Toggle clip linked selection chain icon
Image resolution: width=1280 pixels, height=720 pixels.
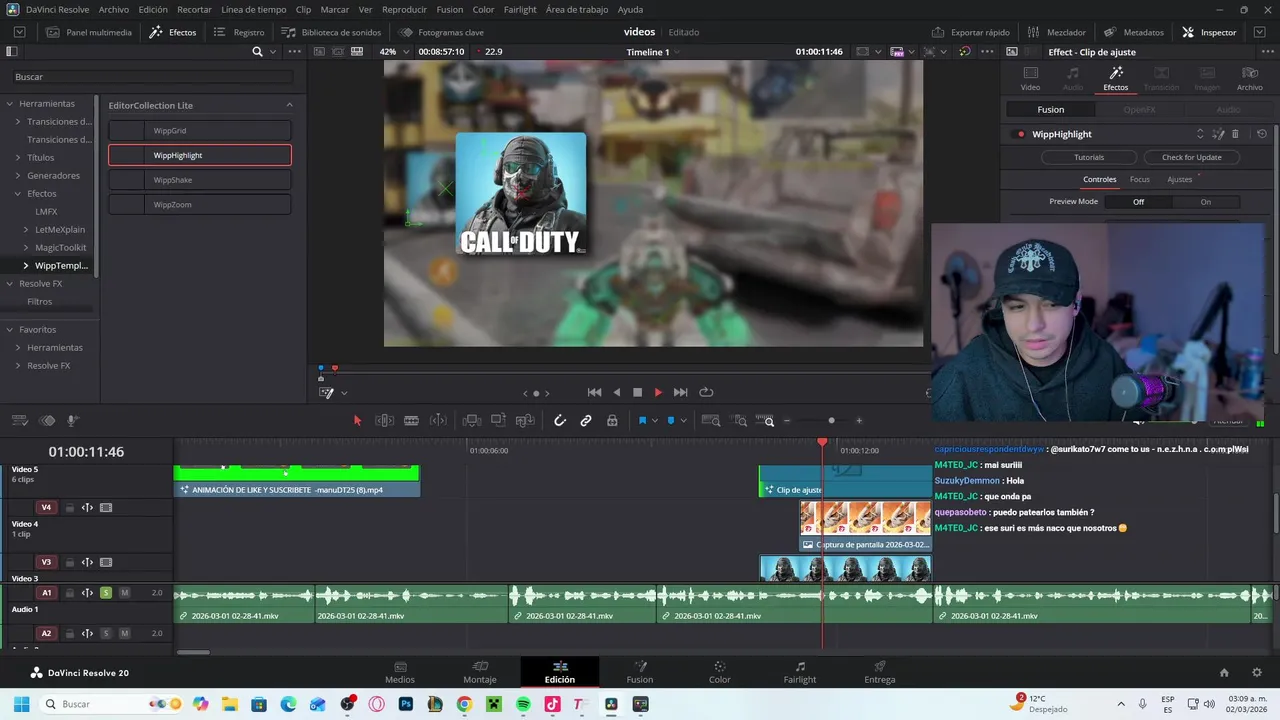[586, 421]
